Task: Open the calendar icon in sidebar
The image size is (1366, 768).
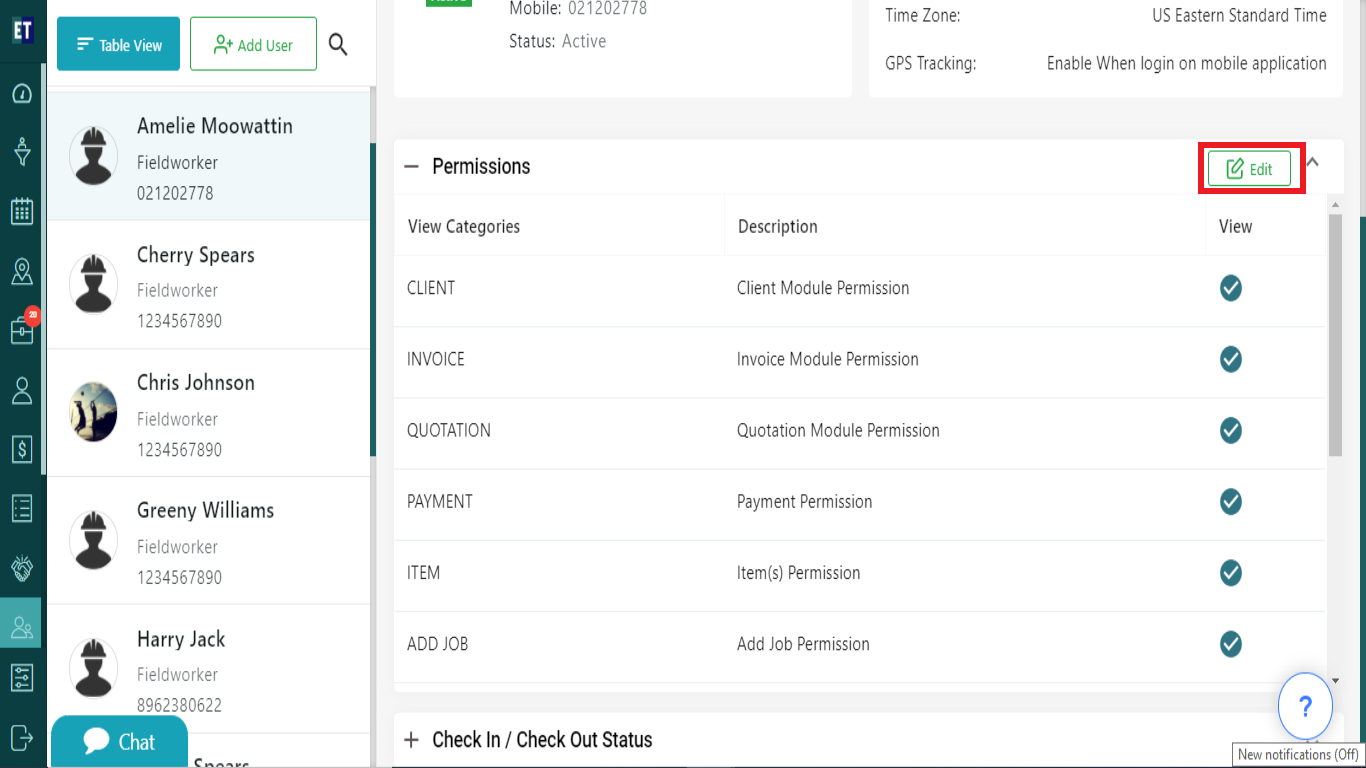Action: [22, 211]
